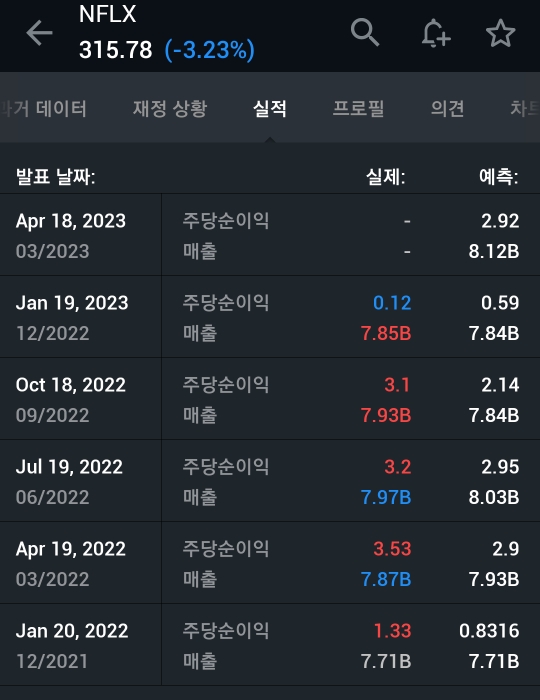Screen dimensions: 540x700
Task: Select the NFLX ticker title
Action: click(x=108, y=14)
